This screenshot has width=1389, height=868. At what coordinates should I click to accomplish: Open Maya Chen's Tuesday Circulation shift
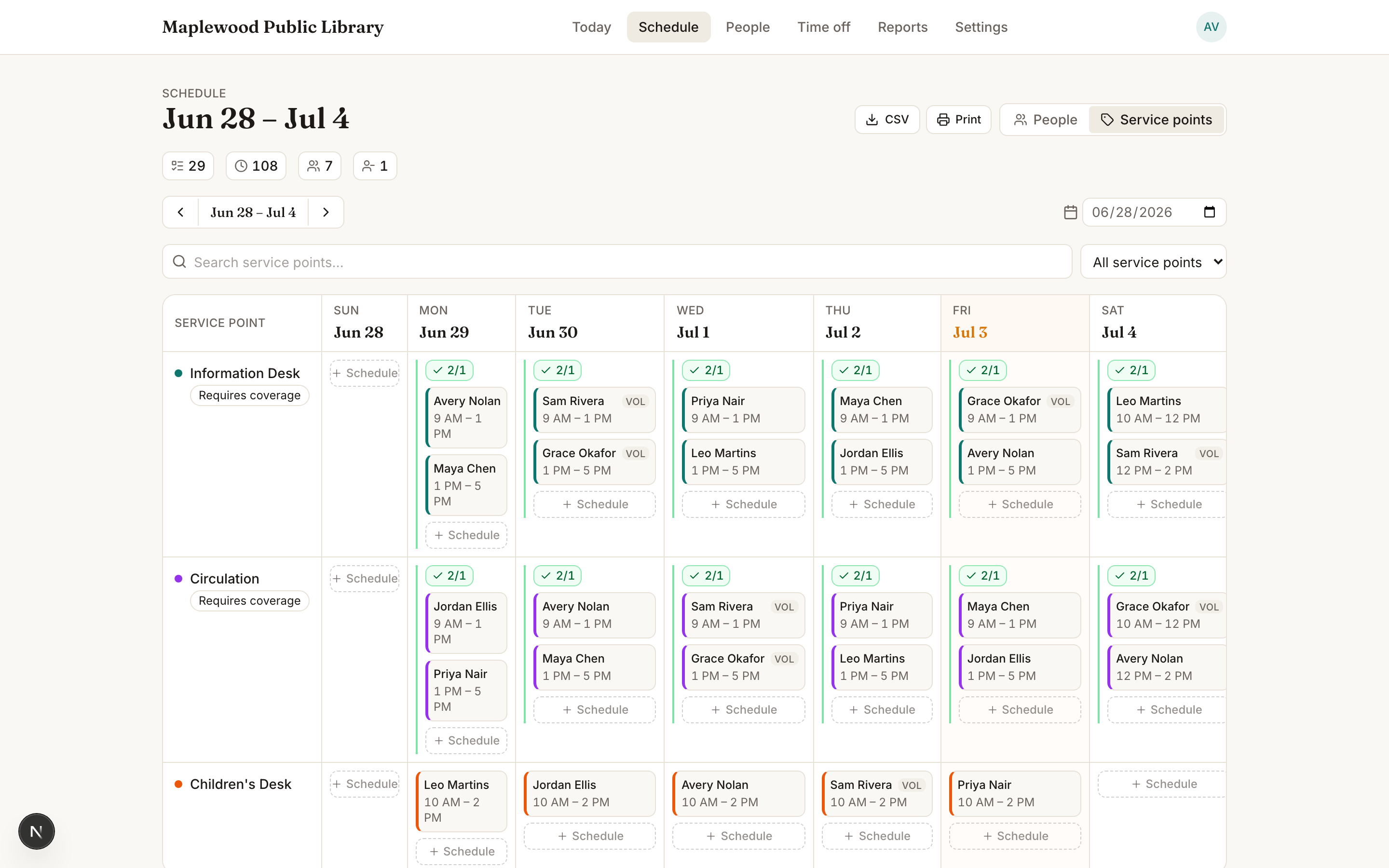pyautogui.click(x=595, y=667)
